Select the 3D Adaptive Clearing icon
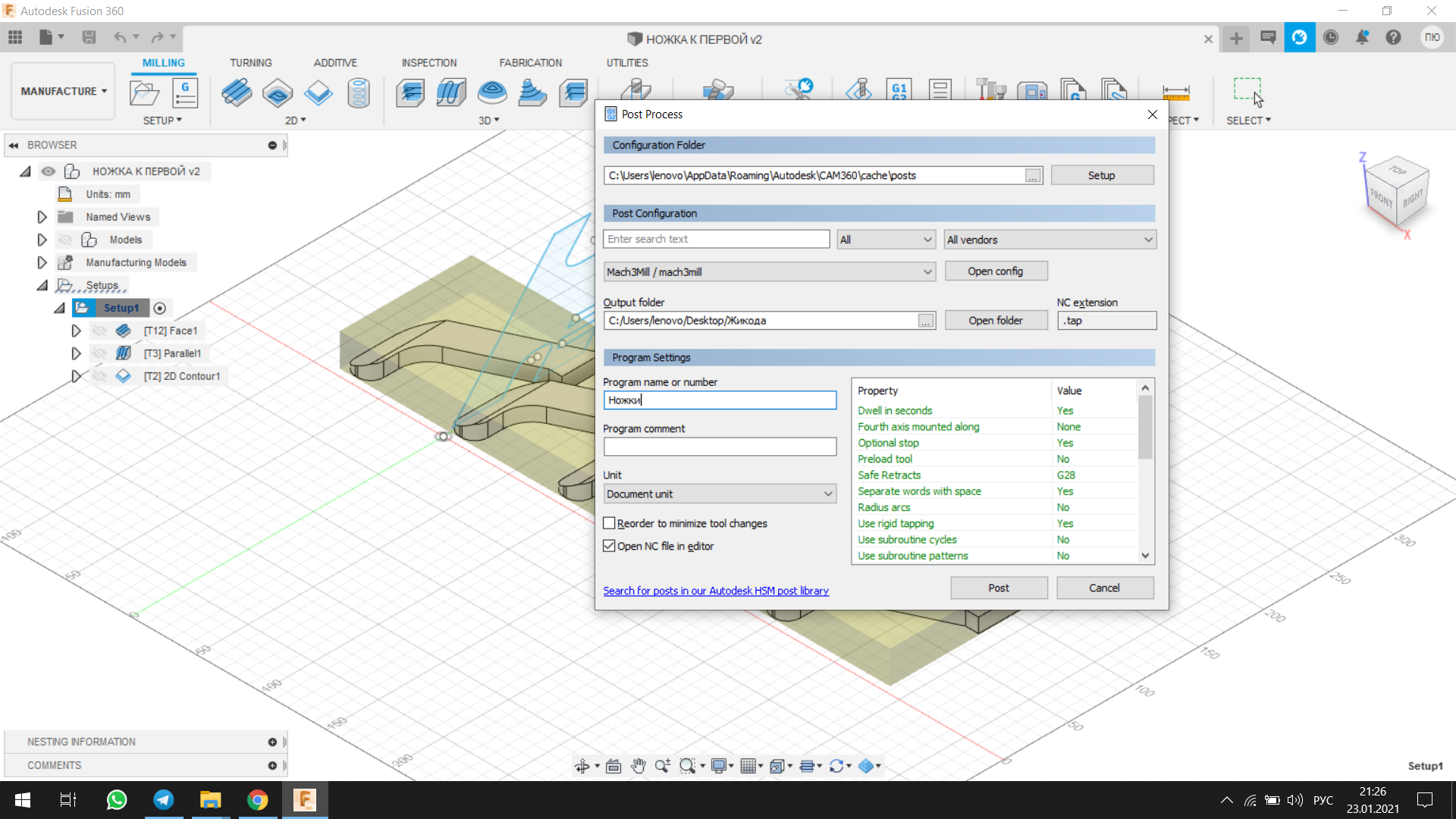 [x=410, y=93]
